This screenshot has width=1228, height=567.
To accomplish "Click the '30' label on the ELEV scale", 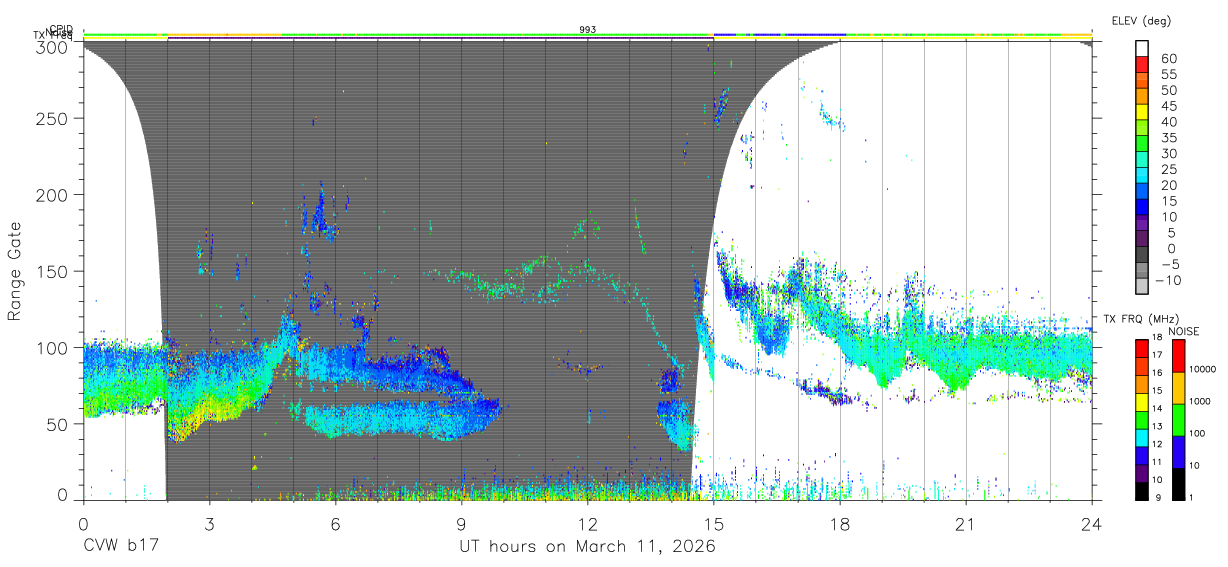I will click(1169, 153).
